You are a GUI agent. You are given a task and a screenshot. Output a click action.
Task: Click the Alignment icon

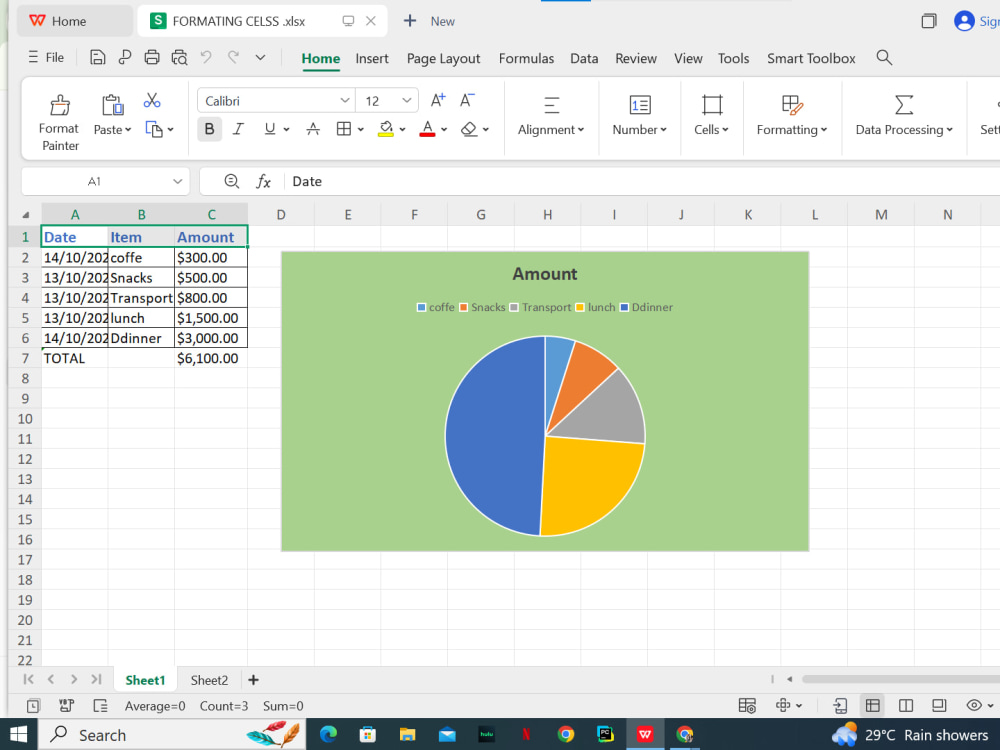click(551, 105)
